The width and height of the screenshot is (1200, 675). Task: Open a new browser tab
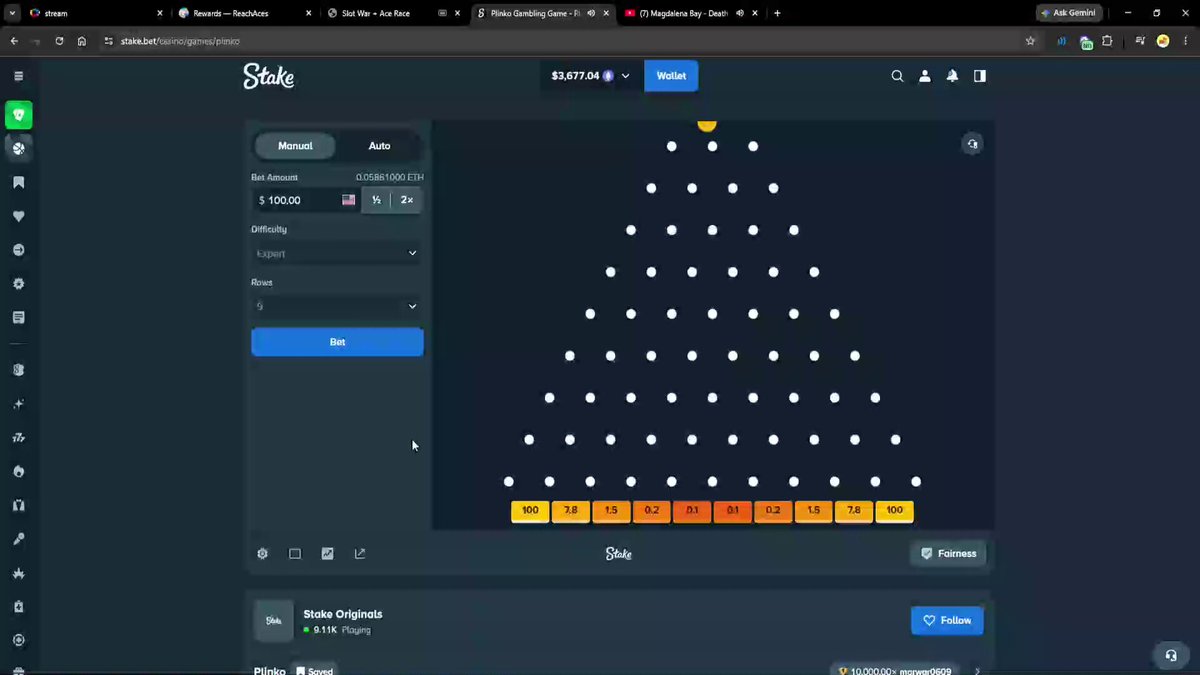click(777, 13)
